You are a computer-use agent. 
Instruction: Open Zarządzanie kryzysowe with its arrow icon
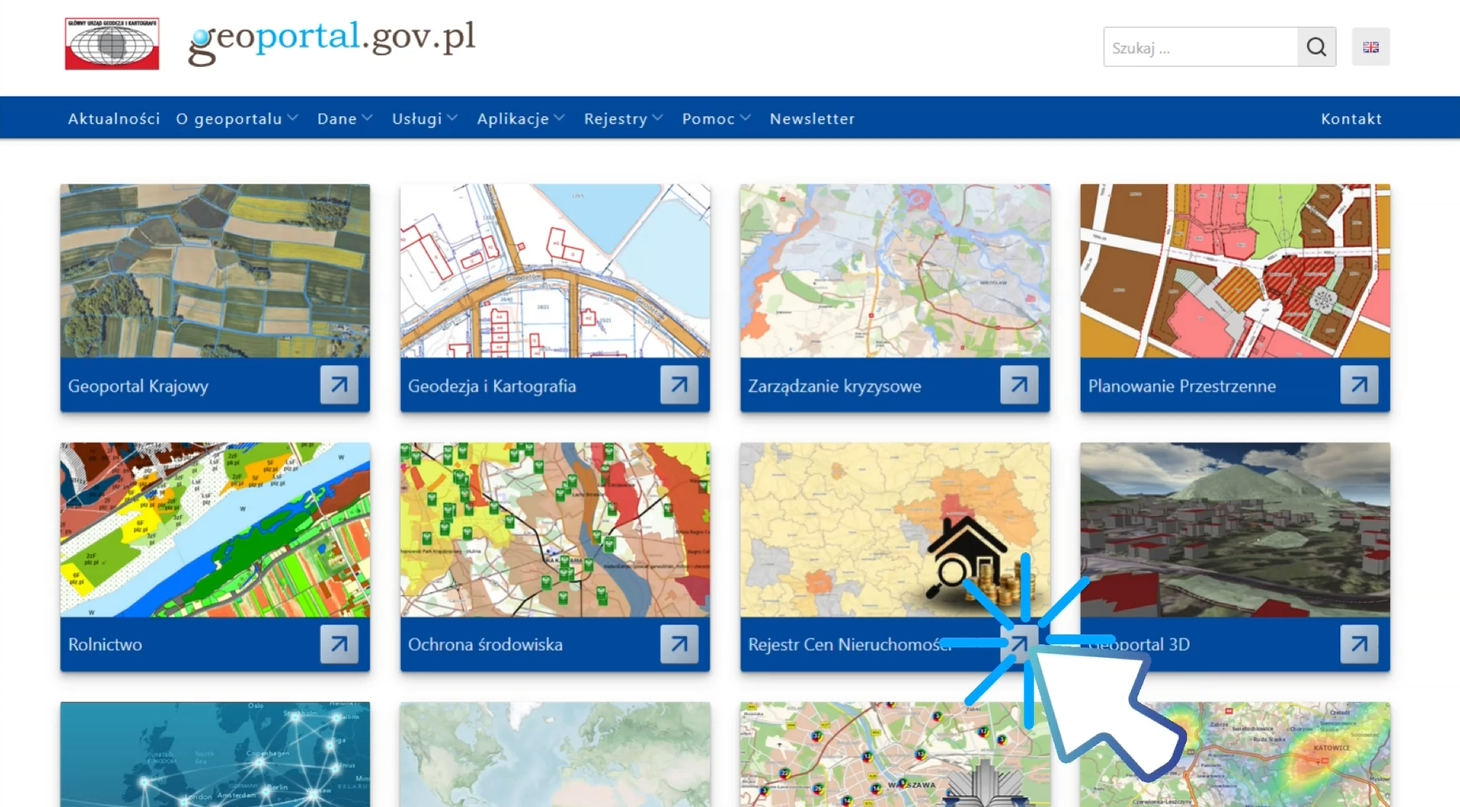[1019, 385]
